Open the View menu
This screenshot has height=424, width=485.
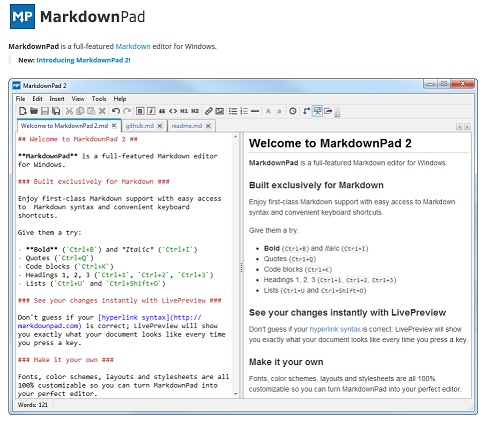78,99
